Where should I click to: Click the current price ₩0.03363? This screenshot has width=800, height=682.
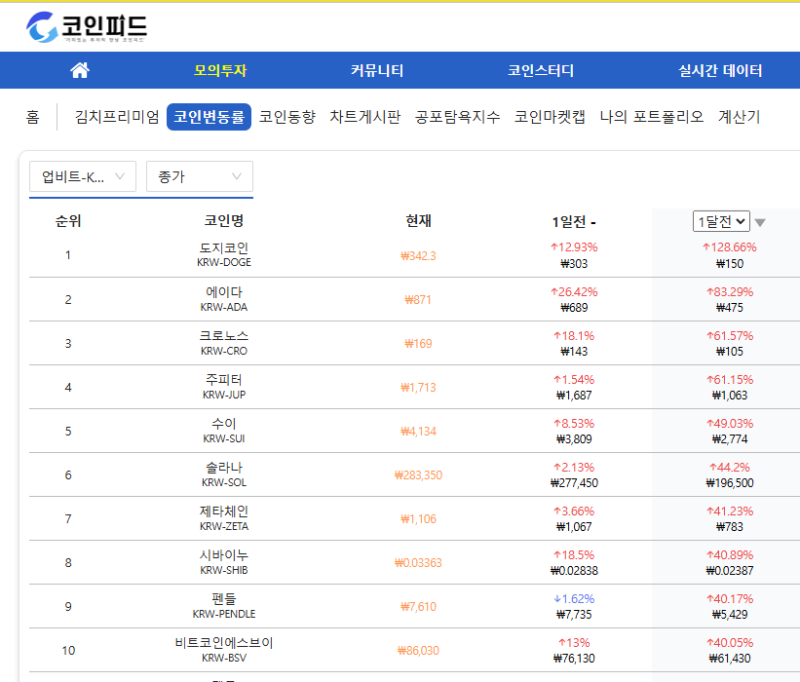(x=418, y=563)
